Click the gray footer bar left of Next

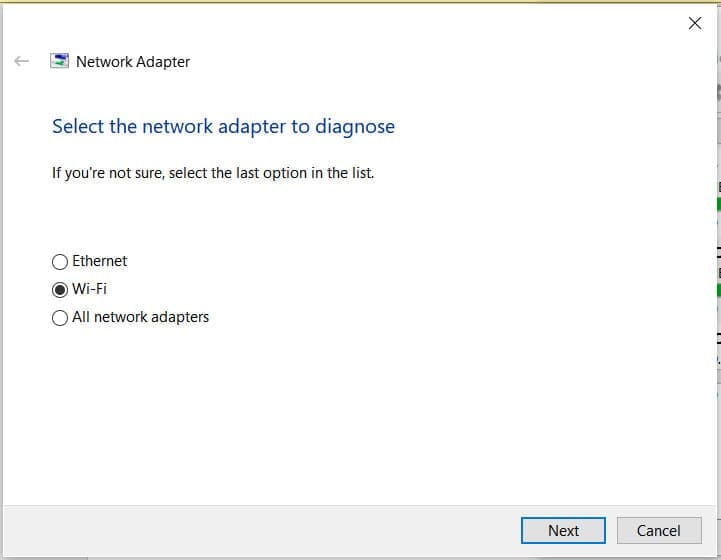click(x=260, y=530)
